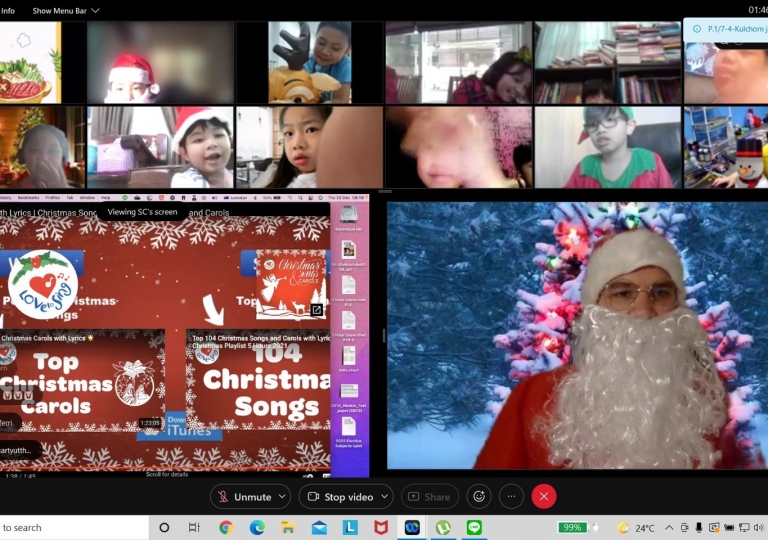768x540 pixels.
Task: Open File Explorer from the taskbar
Action: tap(288, 528)
